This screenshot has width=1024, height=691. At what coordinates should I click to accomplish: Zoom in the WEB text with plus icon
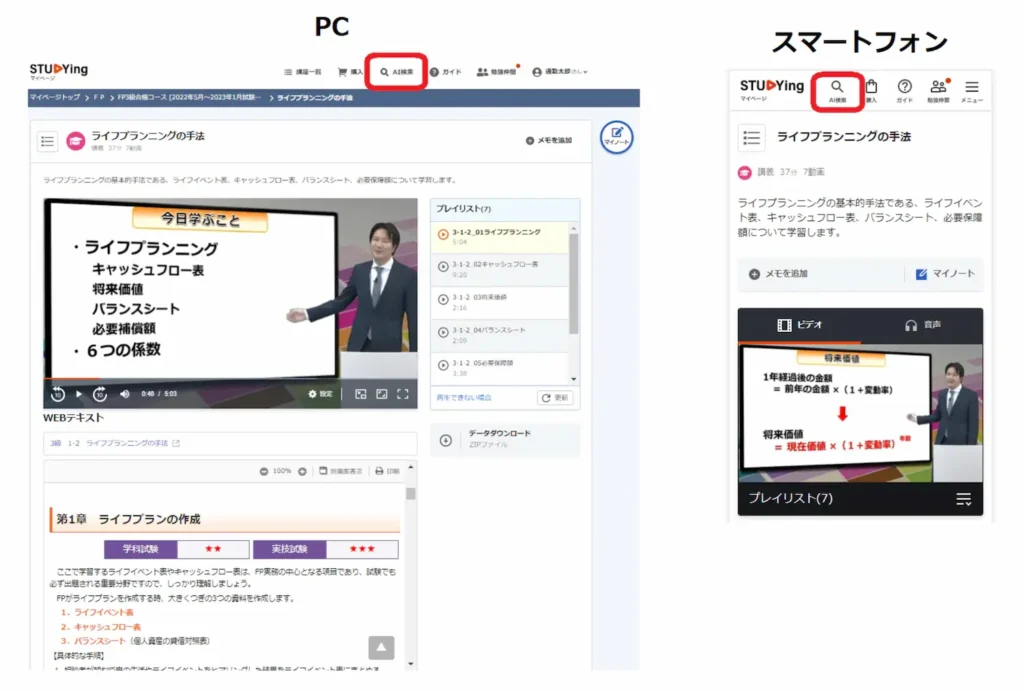tap(302, 471)
